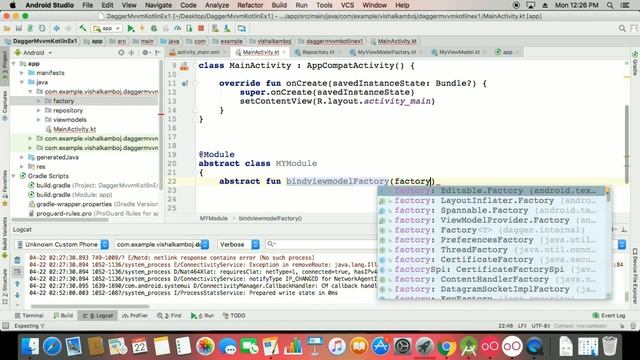640x360 pixels.
Task: Click the MYModule breadcrumb under the editor
Action: [x=213, y=218]
